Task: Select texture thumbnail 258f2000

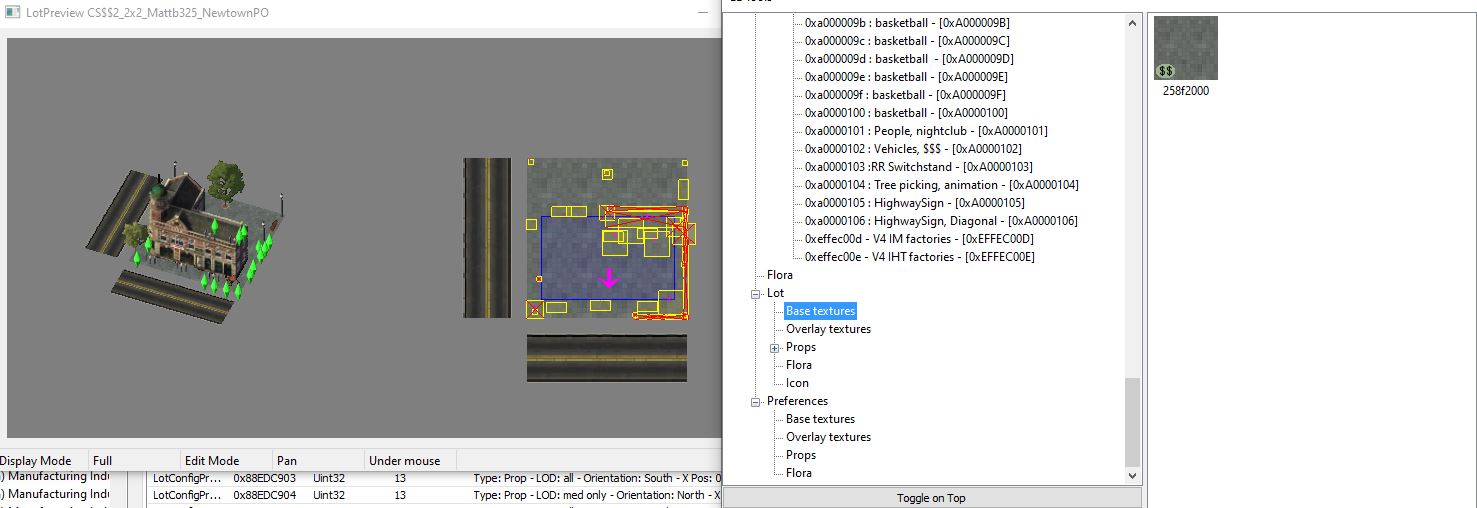Action: point(1186,47)
